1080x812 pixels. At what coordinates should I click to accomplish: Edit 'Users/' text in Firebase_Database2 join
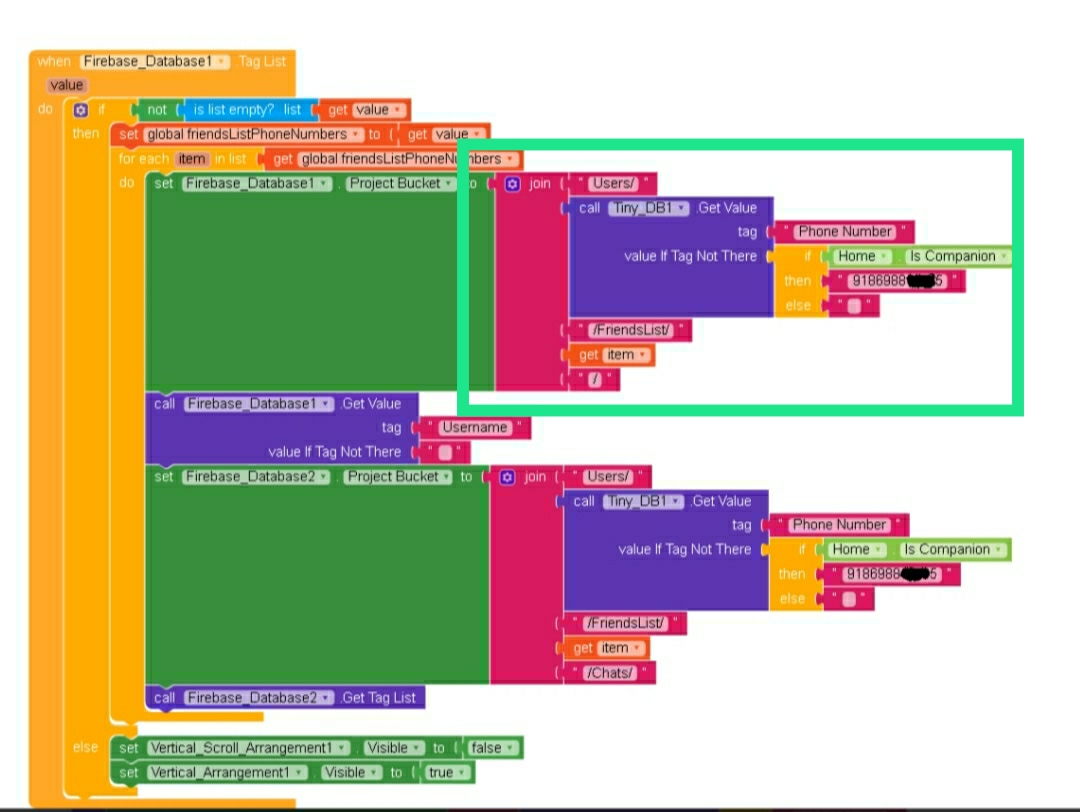608,477
